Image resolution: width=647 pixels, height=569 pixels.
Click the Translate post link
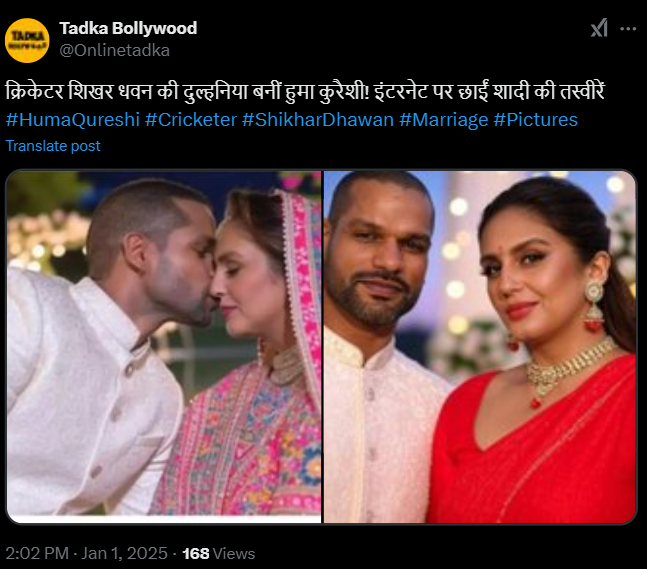coord(53,146)
